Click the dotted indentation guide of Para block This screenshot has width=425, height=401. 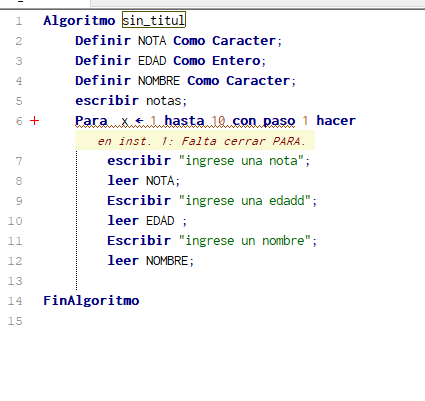click(x=77, y=220)
